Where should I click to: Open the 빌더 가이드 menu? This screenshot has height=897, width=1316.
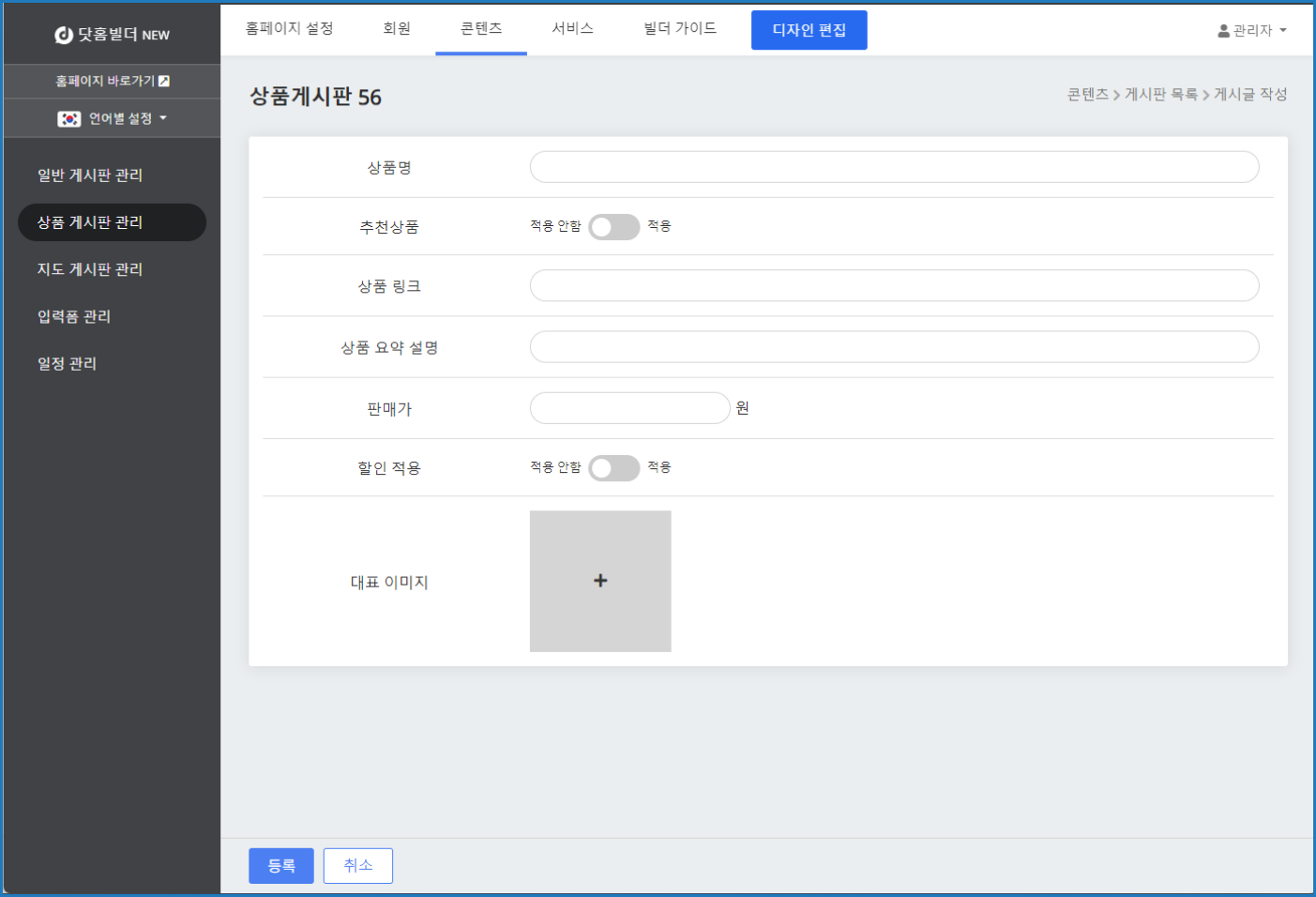coord(680,29)
